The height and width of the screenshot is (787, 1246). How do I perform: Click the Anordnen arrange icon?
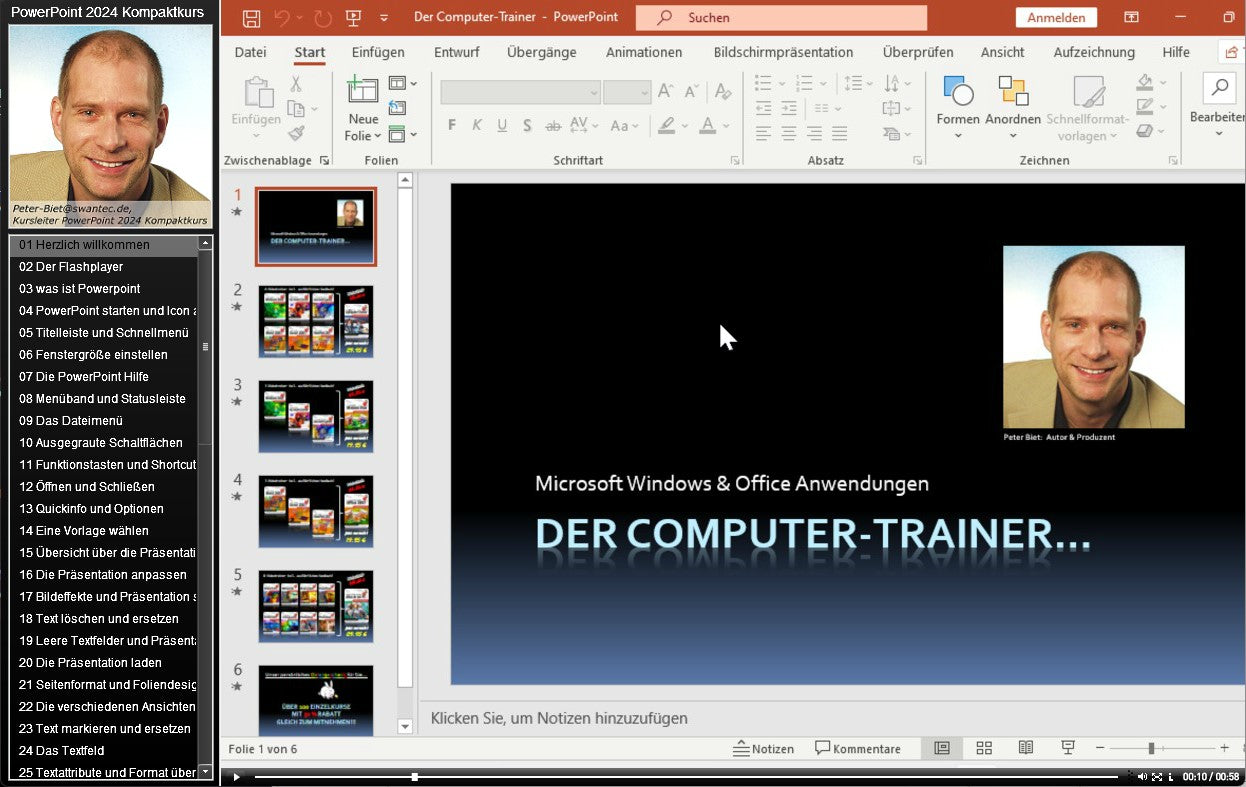tap(1013, 91)
